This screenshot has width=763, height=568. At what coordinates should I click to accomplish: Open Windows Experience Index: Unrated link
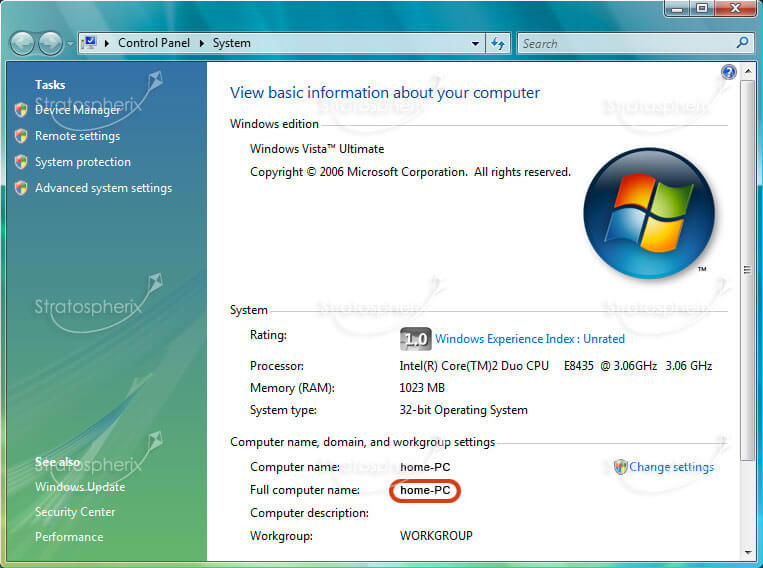point(530,339)
